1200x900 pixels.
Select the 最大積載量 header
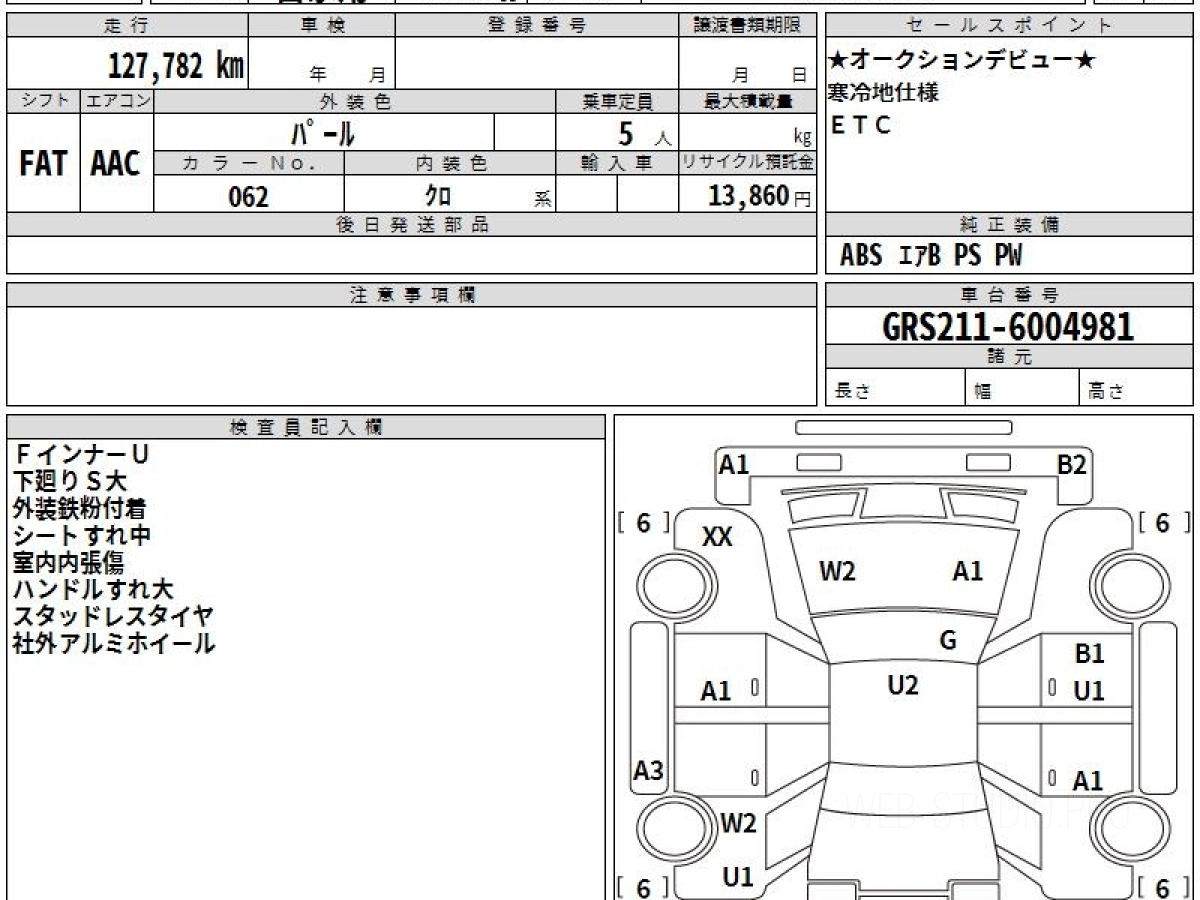point(748,100)
